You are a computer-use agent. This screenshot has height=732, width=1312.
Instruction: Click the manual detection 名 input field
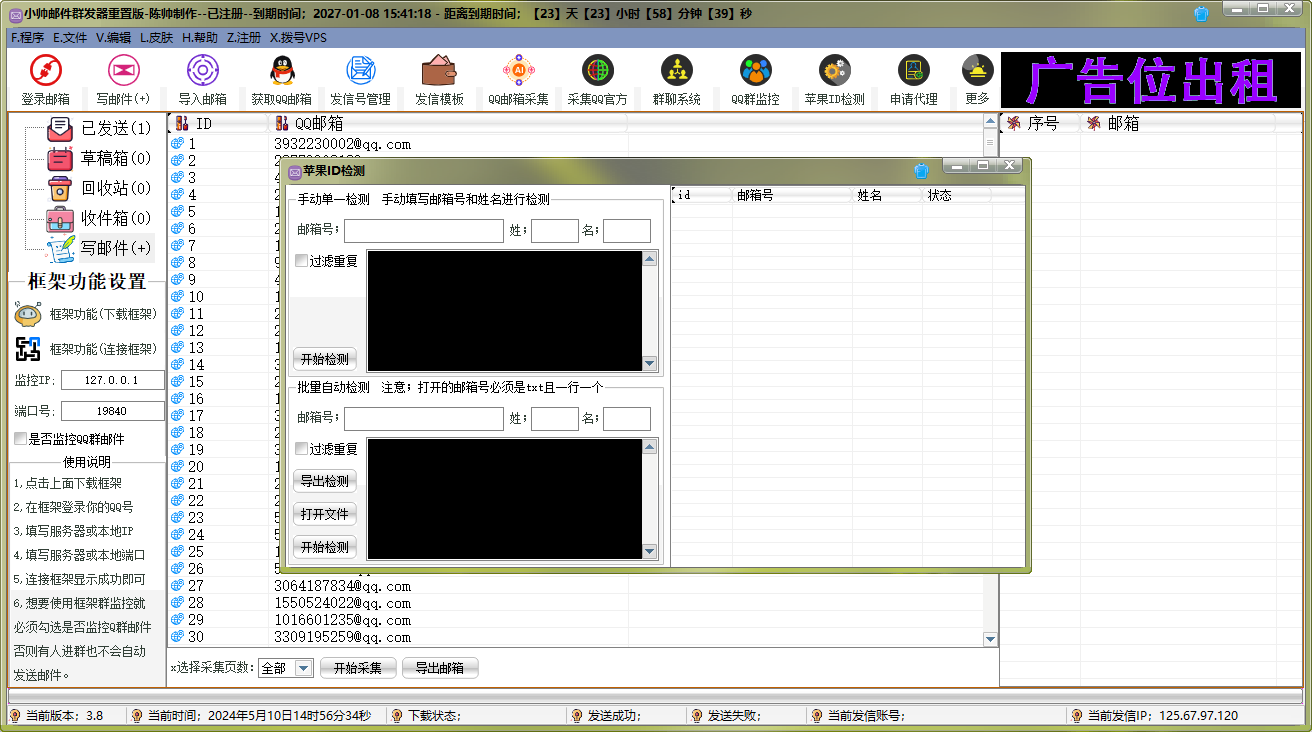click(627, 231)
